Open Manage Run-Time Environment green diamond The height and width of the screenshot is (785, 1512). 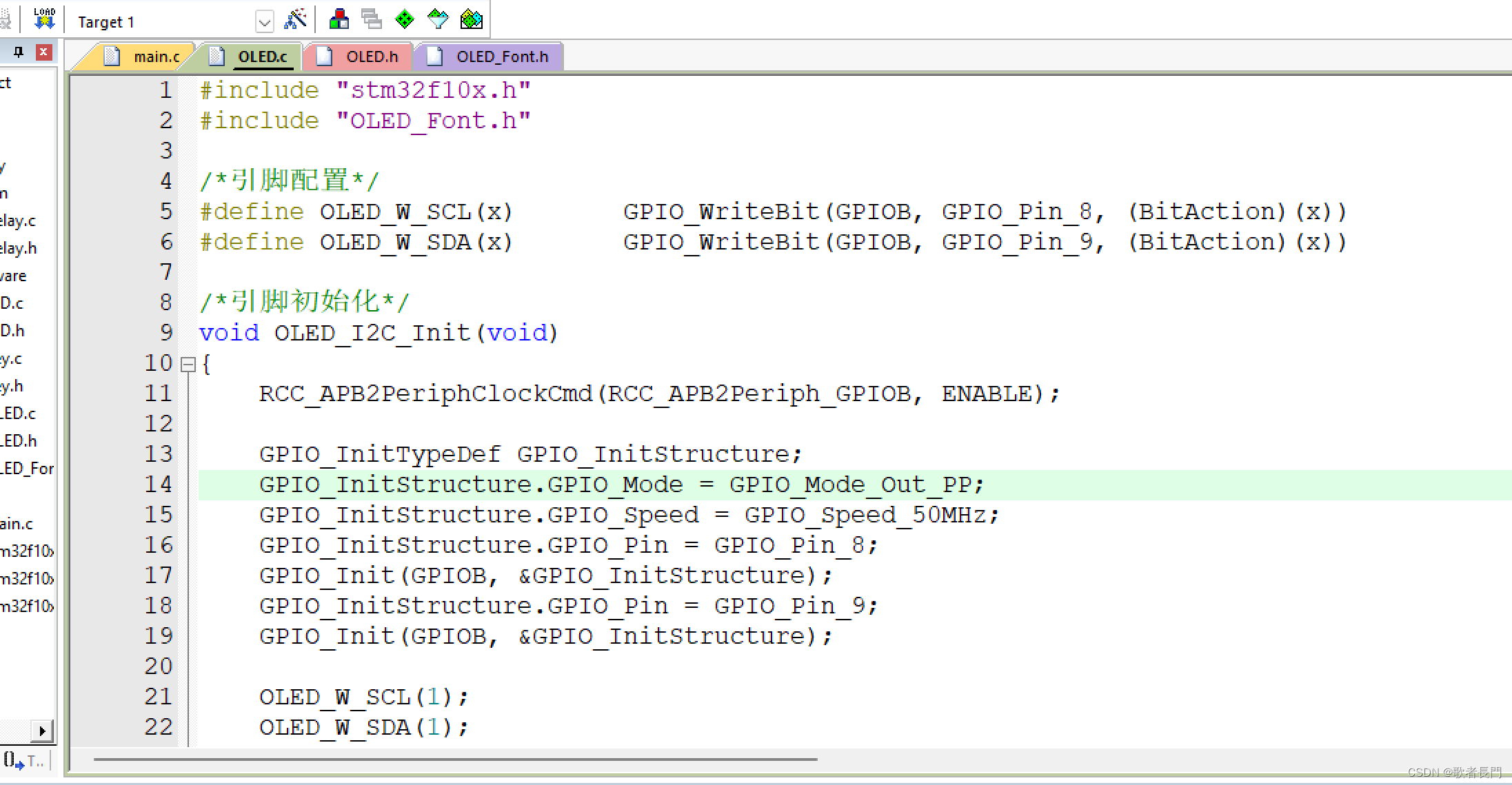pos(405,19)
